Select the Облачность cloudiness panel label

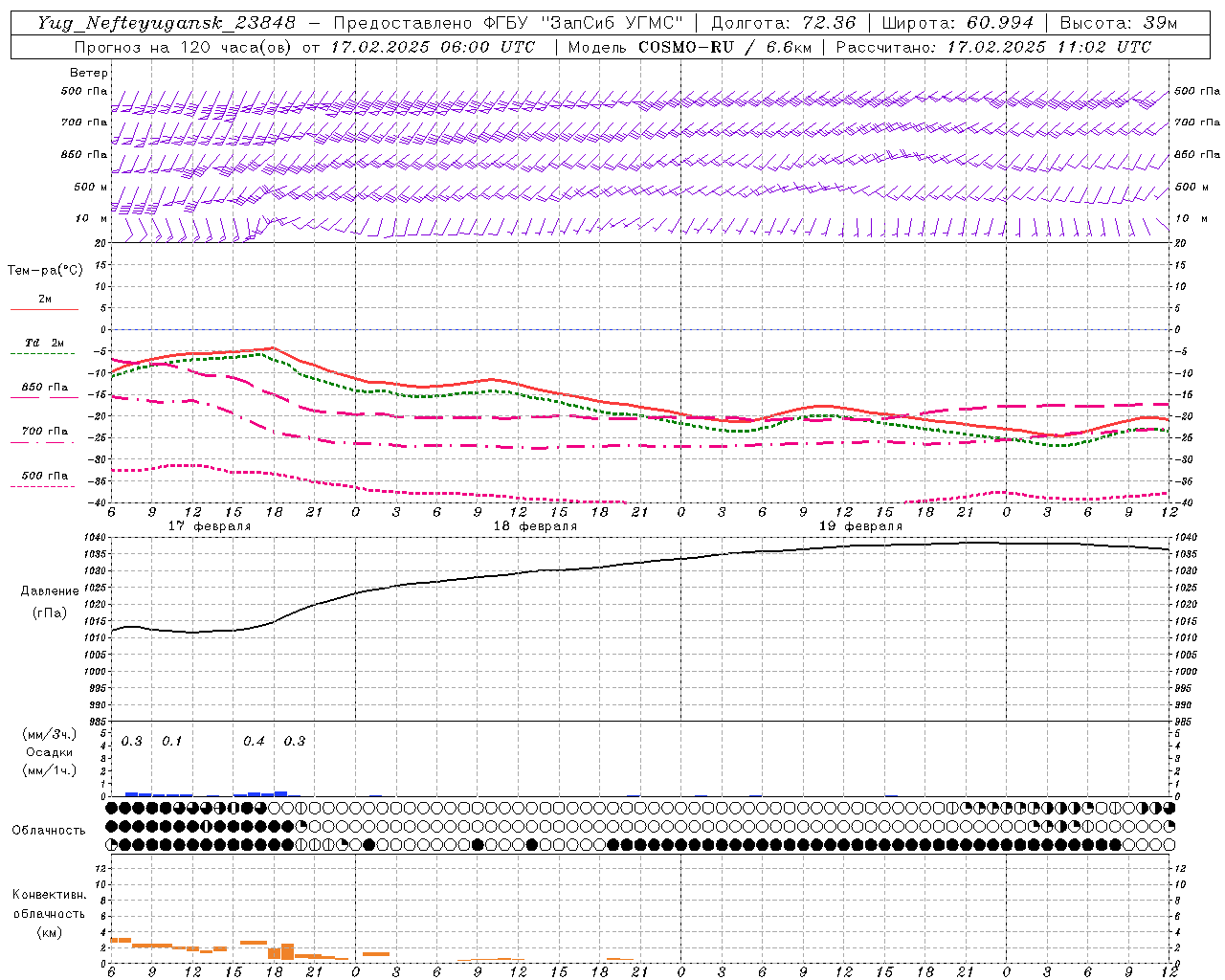(49, 830)
